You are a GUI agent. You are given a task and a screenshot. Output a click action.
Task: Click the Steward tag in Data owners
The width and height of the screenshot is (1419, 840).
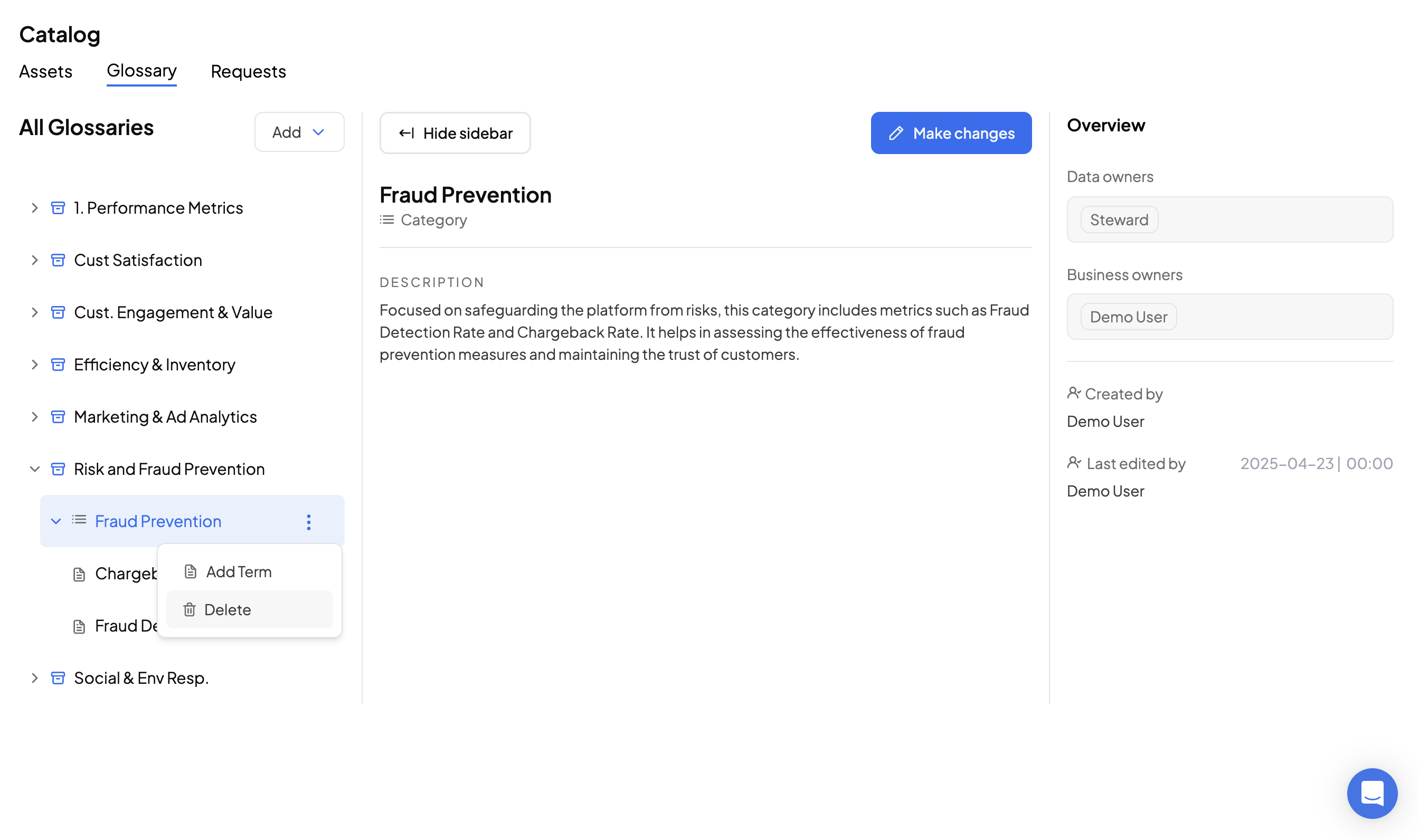(x=1118, y=219)
